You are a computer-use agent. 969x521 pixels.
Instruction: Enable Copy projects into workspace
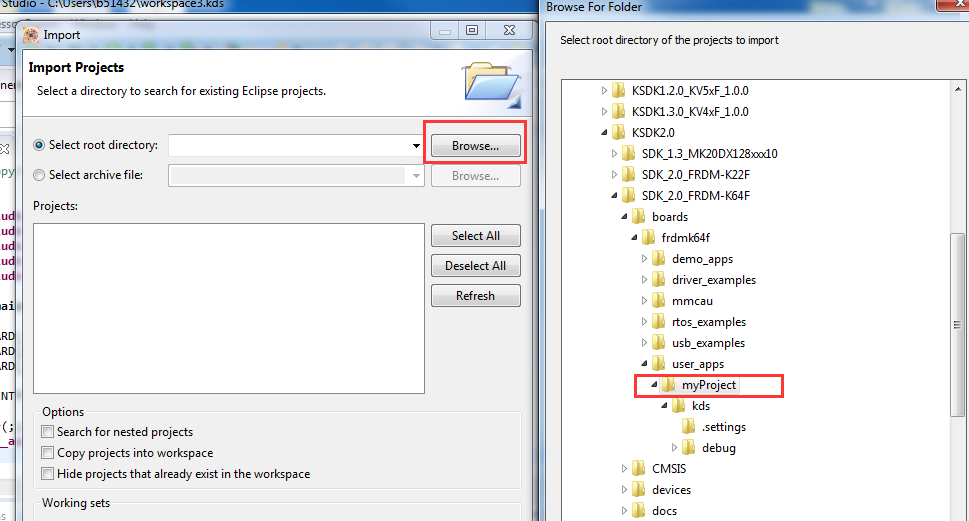(x=48, y=452)
